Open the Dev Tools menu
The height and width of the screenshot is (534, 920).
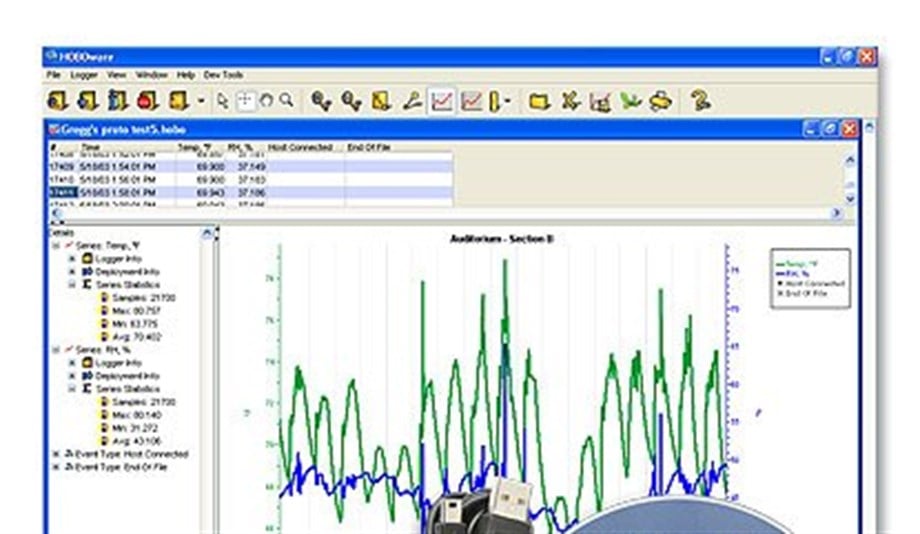coord(223,75)
